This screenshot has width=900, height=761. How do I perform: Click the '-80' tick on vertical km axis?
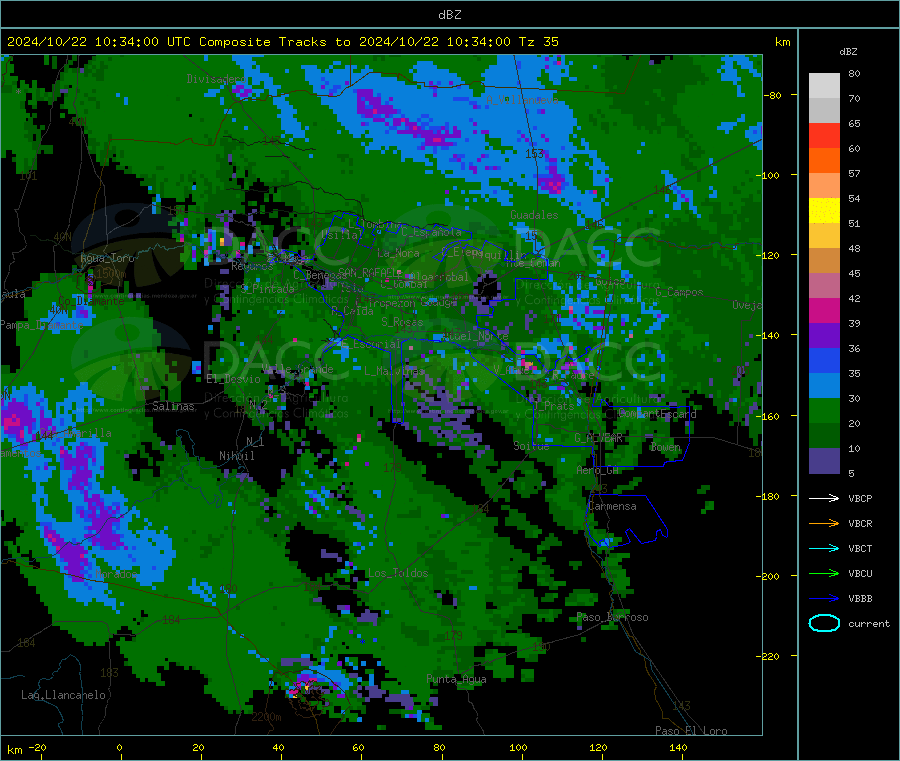tap(773, 95)
